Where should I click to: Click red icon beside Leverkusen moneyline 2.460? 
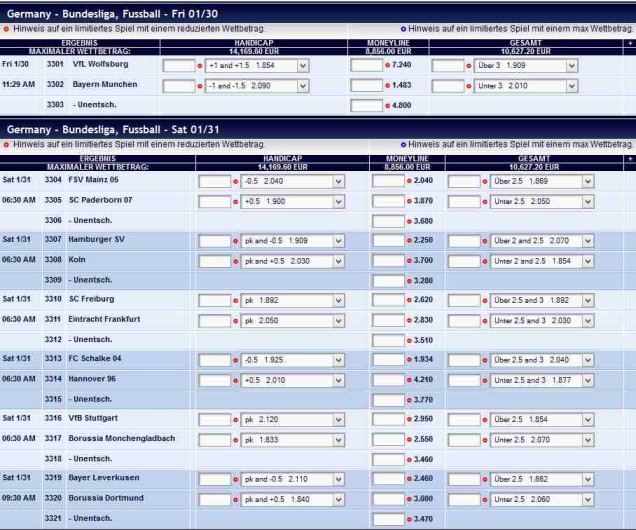point(409,479)
